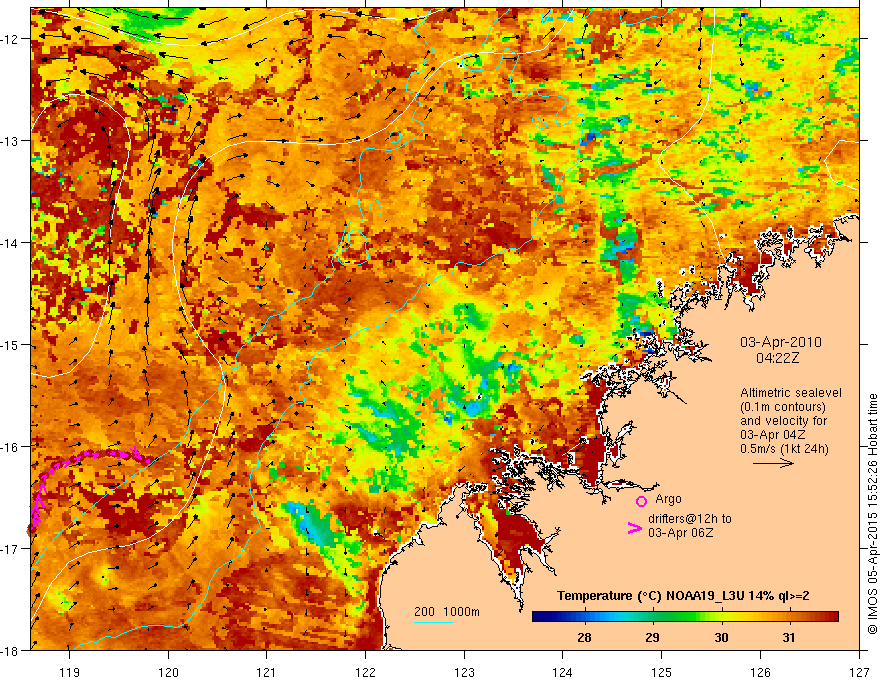Click the '30' colorbar tick label
Viewport: 880px width, 680px height.
click(x=721, y=637)
